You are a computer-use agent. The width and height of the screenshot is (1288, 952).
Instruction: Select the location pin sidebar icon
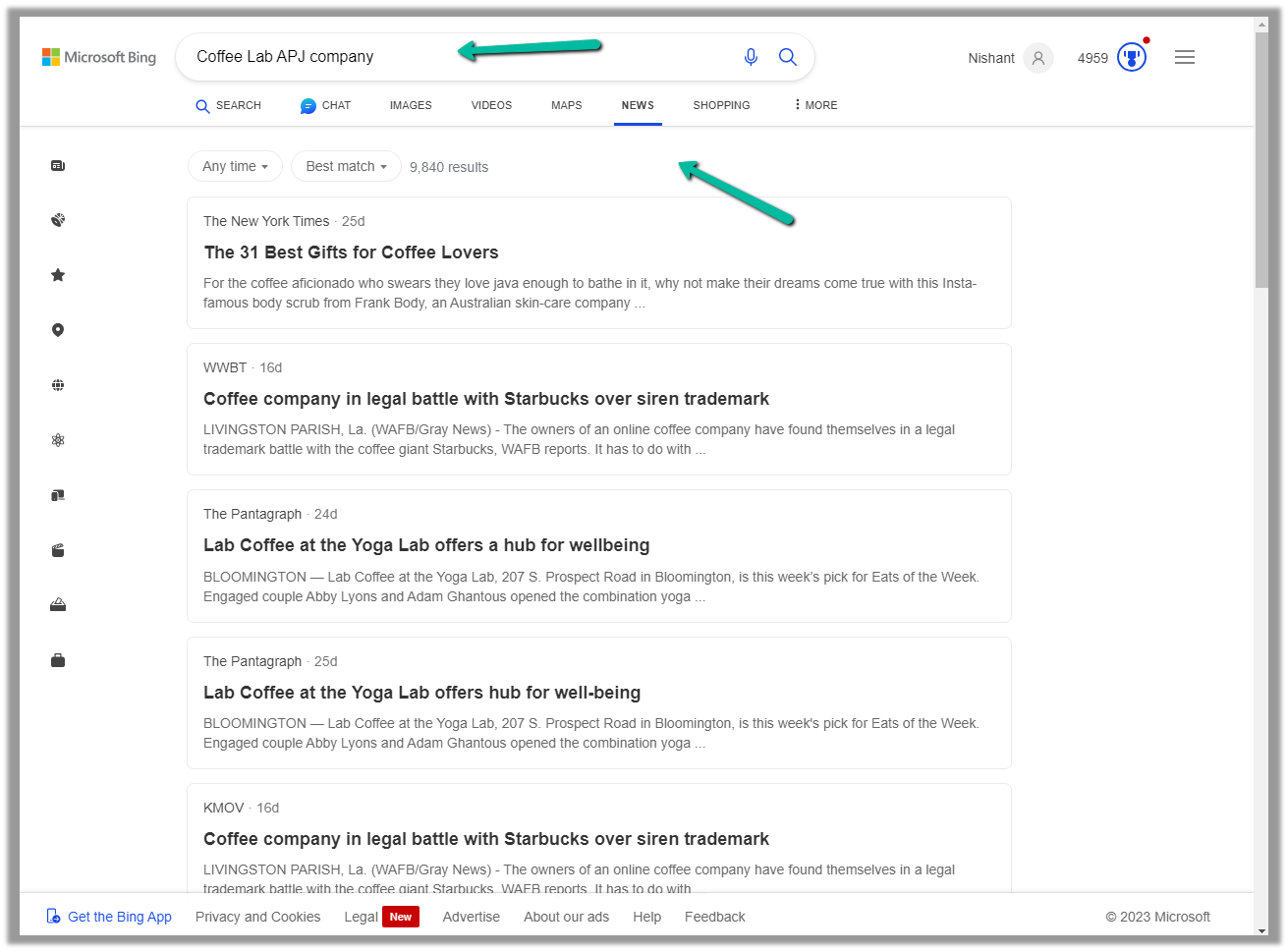pyautogui.click(x=58, y=330)
